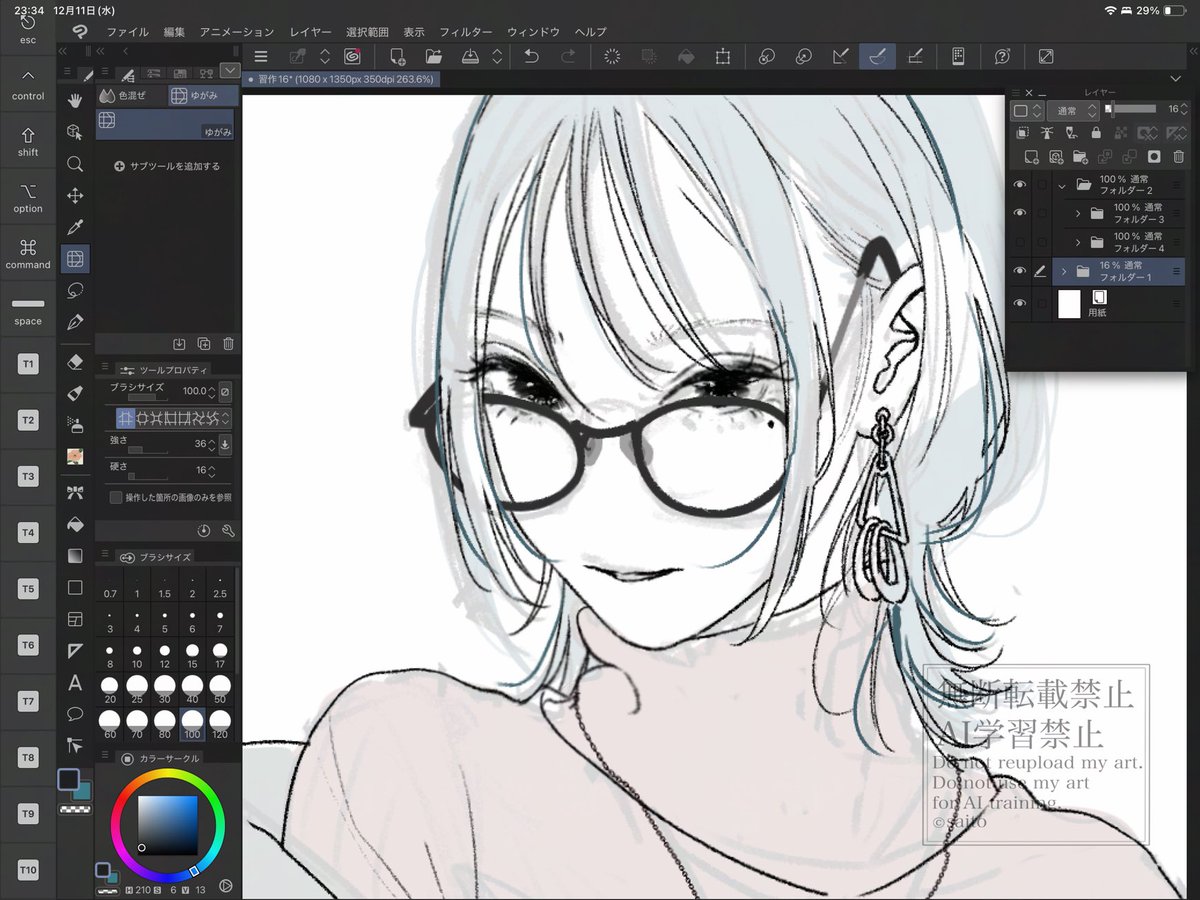Select the Decoration ribbon tool
1200x900 pixels.
[x=75, y=492]
